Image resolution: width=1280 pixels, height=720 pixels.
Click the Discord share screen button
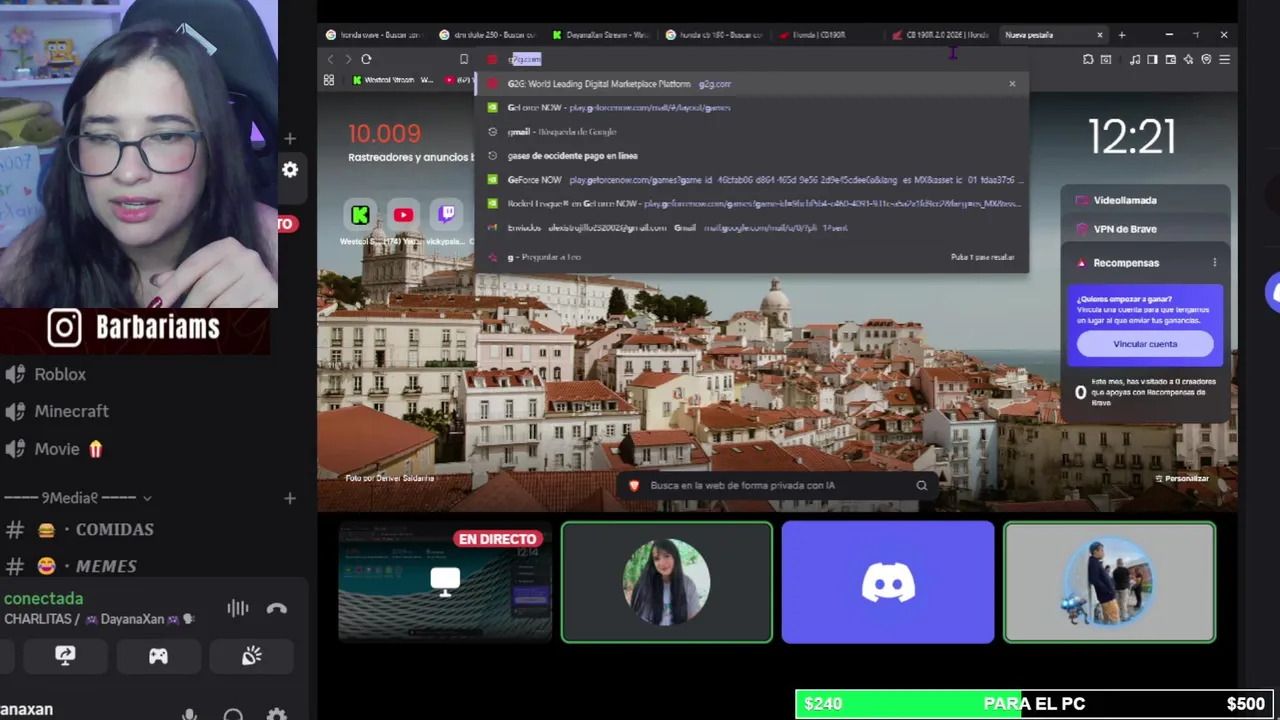pos(65,656)
